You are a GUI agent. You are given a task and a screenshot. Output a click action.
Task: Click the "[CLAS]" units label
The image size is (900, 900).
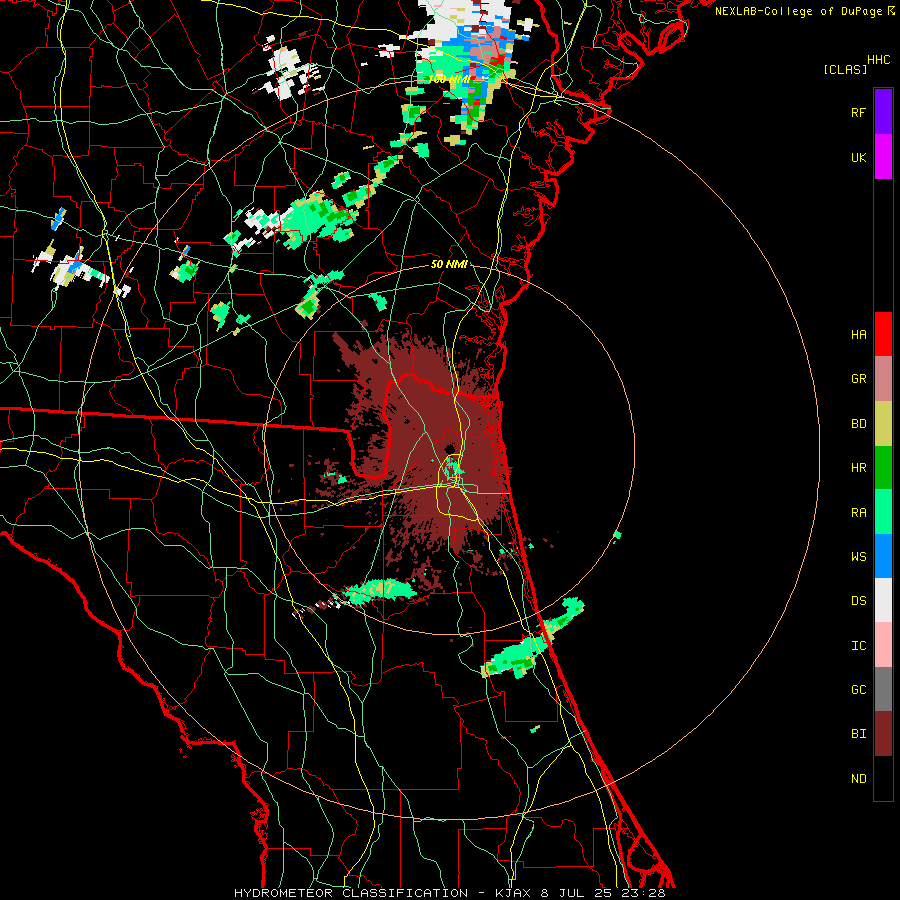coord(845,70)
